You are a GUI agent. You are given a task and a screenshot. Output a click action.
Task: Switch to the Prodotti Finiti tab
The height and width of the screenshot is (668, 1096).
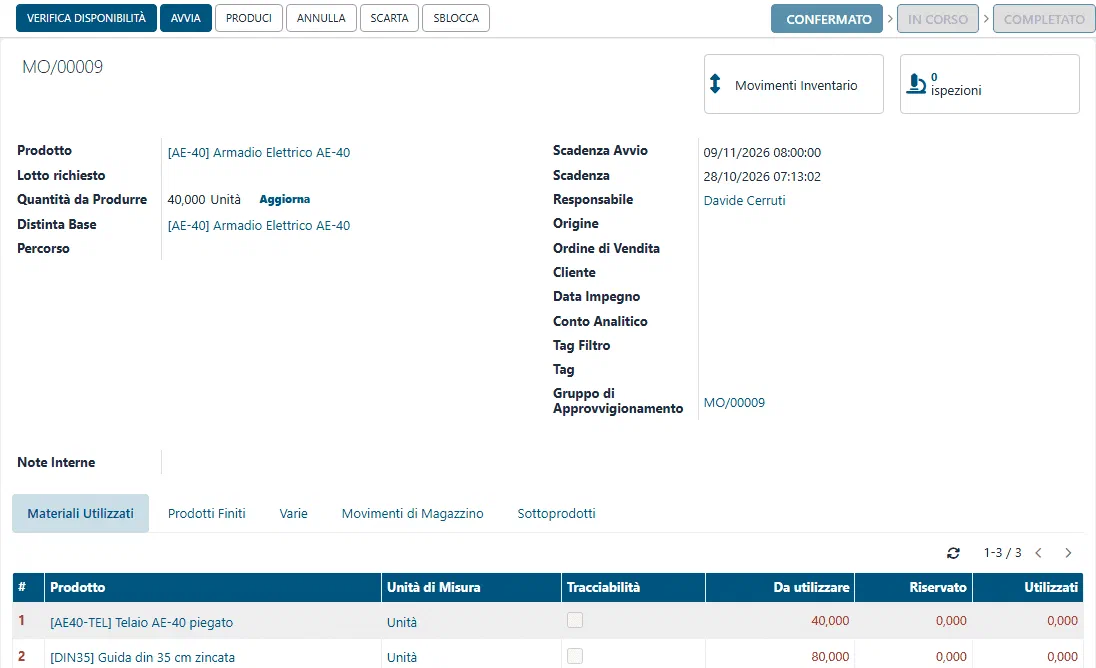207,514
